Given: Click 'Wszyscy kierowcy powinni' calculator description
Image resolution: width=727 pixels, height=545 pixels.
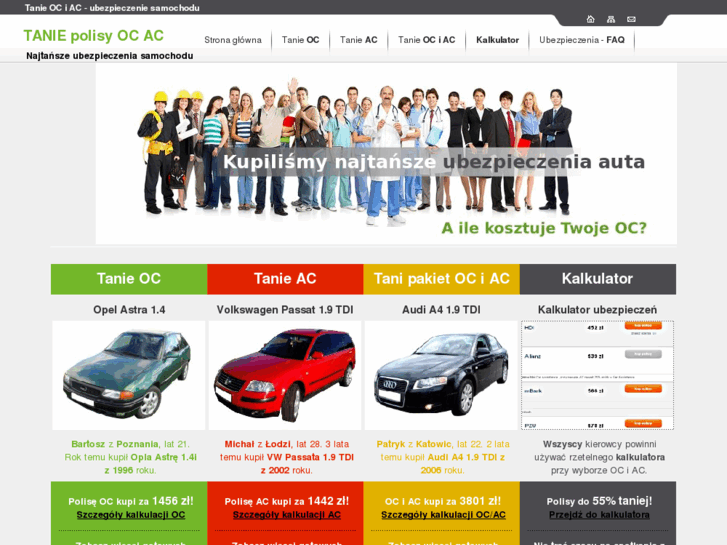Looking at the screenshot, I should coord(599,457).
